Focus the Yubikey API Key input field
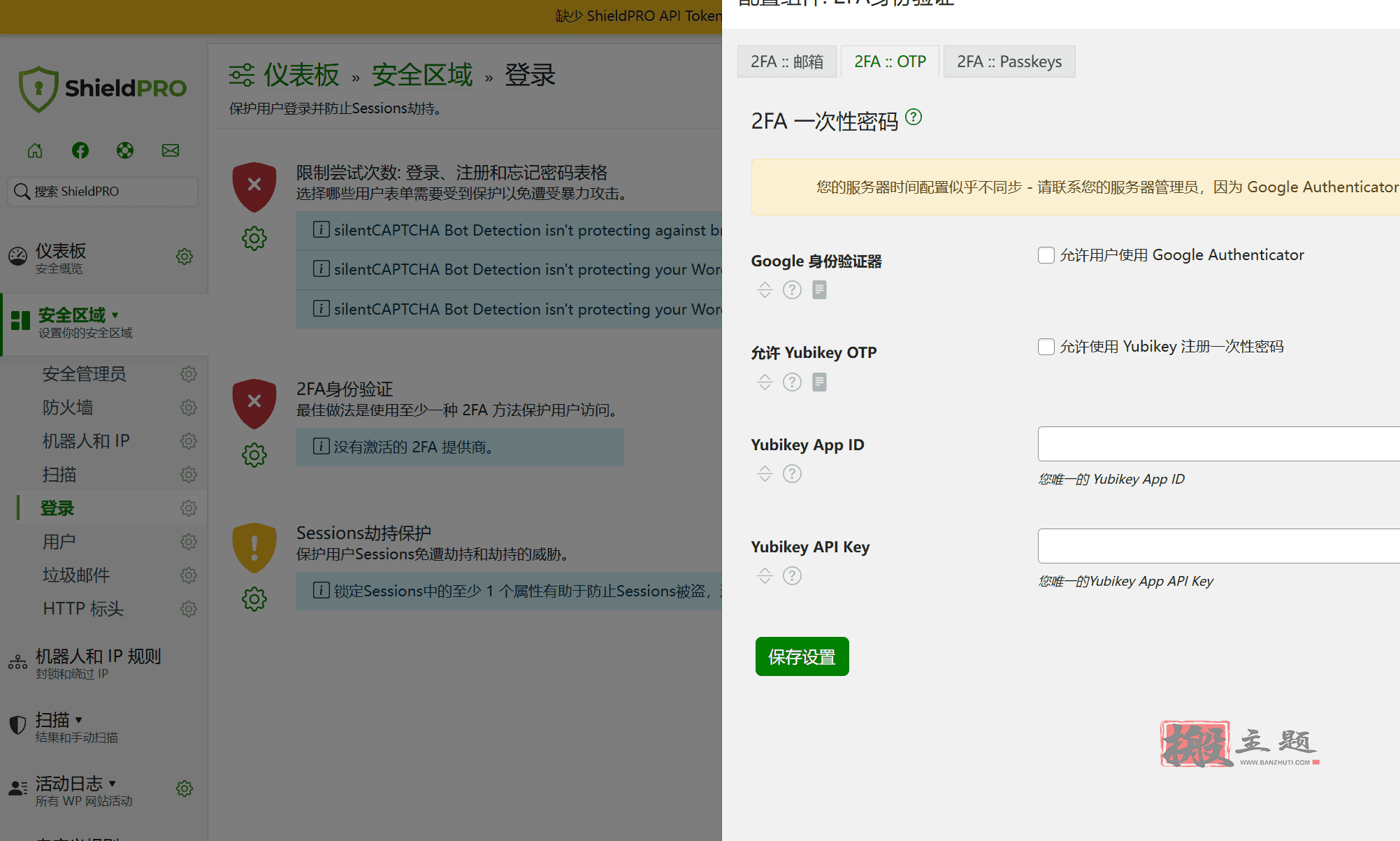The width and height of the screenshot is (1400, 841). (1218, 546)
